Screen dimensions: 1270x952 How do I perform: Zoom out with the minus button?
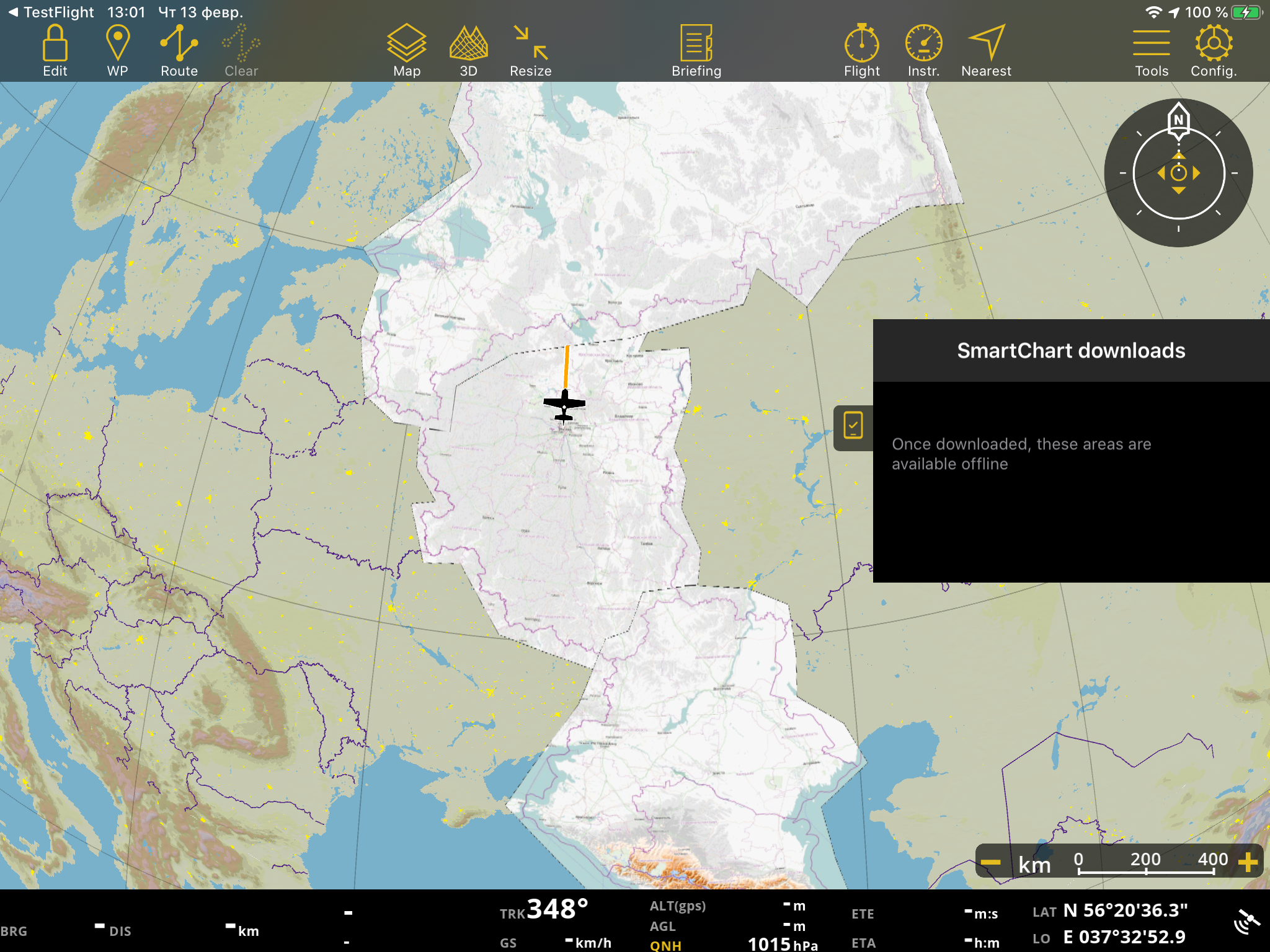[x=991, y=862]
